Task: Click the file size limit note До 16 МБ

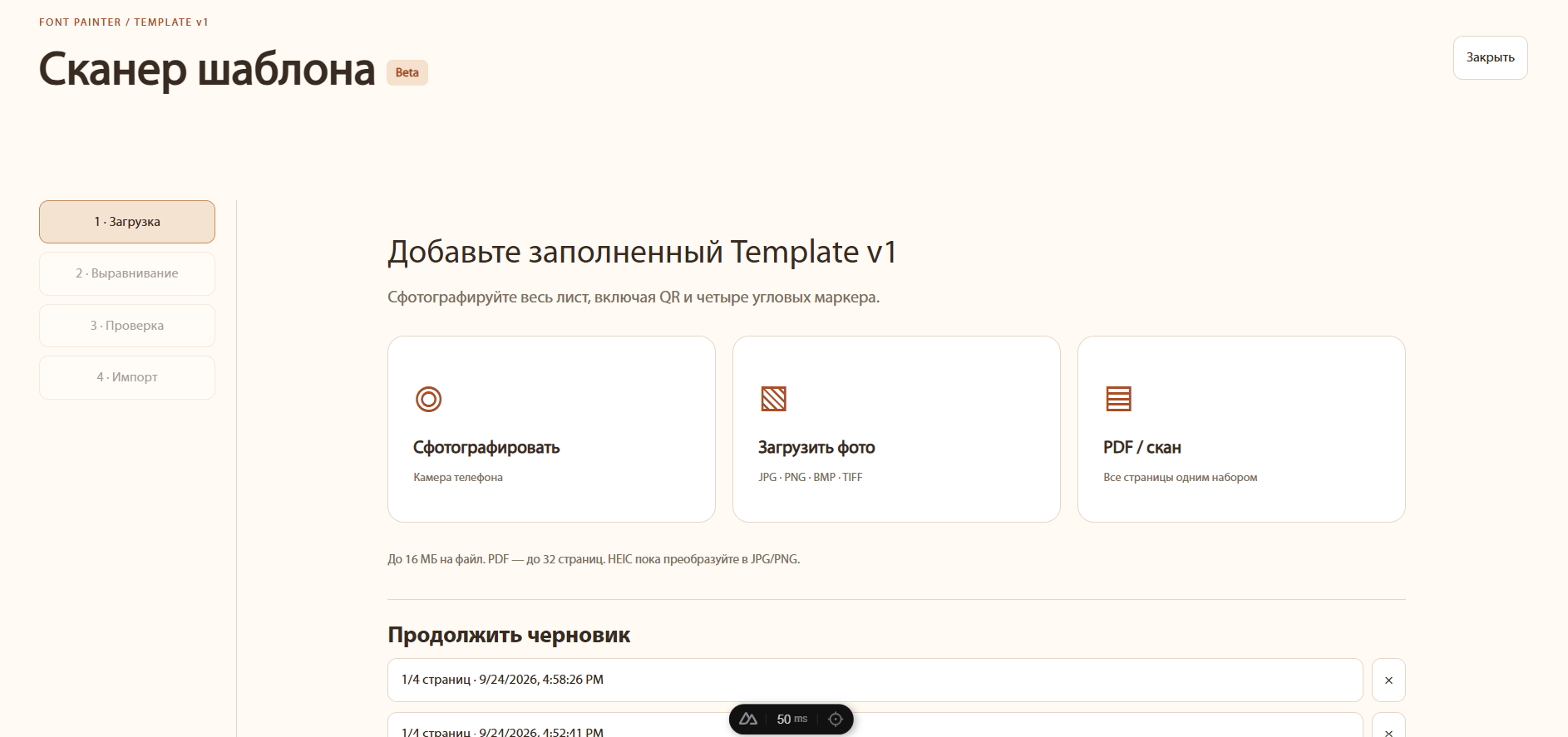Action: (x=594, y=559)
